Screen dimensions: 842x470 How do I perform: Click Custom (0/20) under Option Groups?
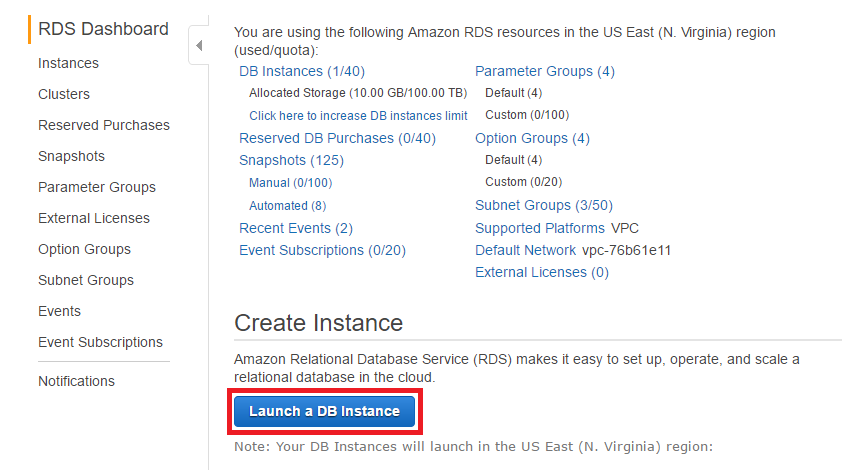(523, 182)
